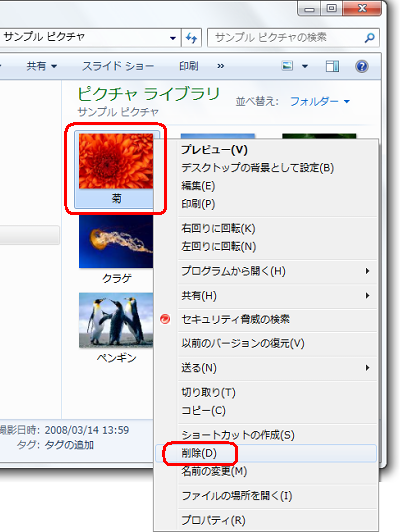Click the refresh arrows icon beside address bar

(192, 38)
